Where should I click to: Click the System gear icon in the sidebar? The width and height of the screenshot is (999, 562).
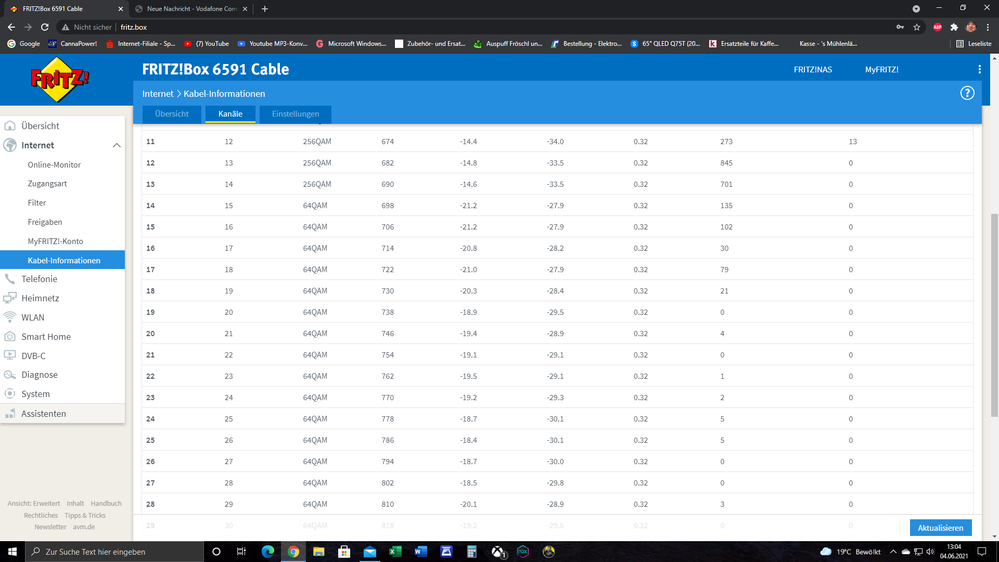(x=10, y=394)
